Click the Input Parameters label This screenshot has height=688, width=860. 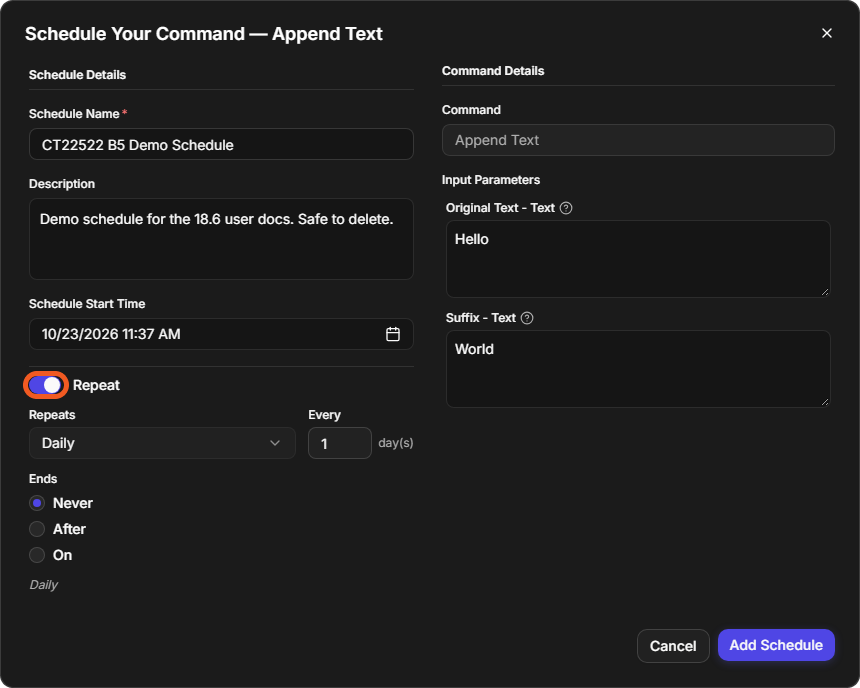point(491,180)
